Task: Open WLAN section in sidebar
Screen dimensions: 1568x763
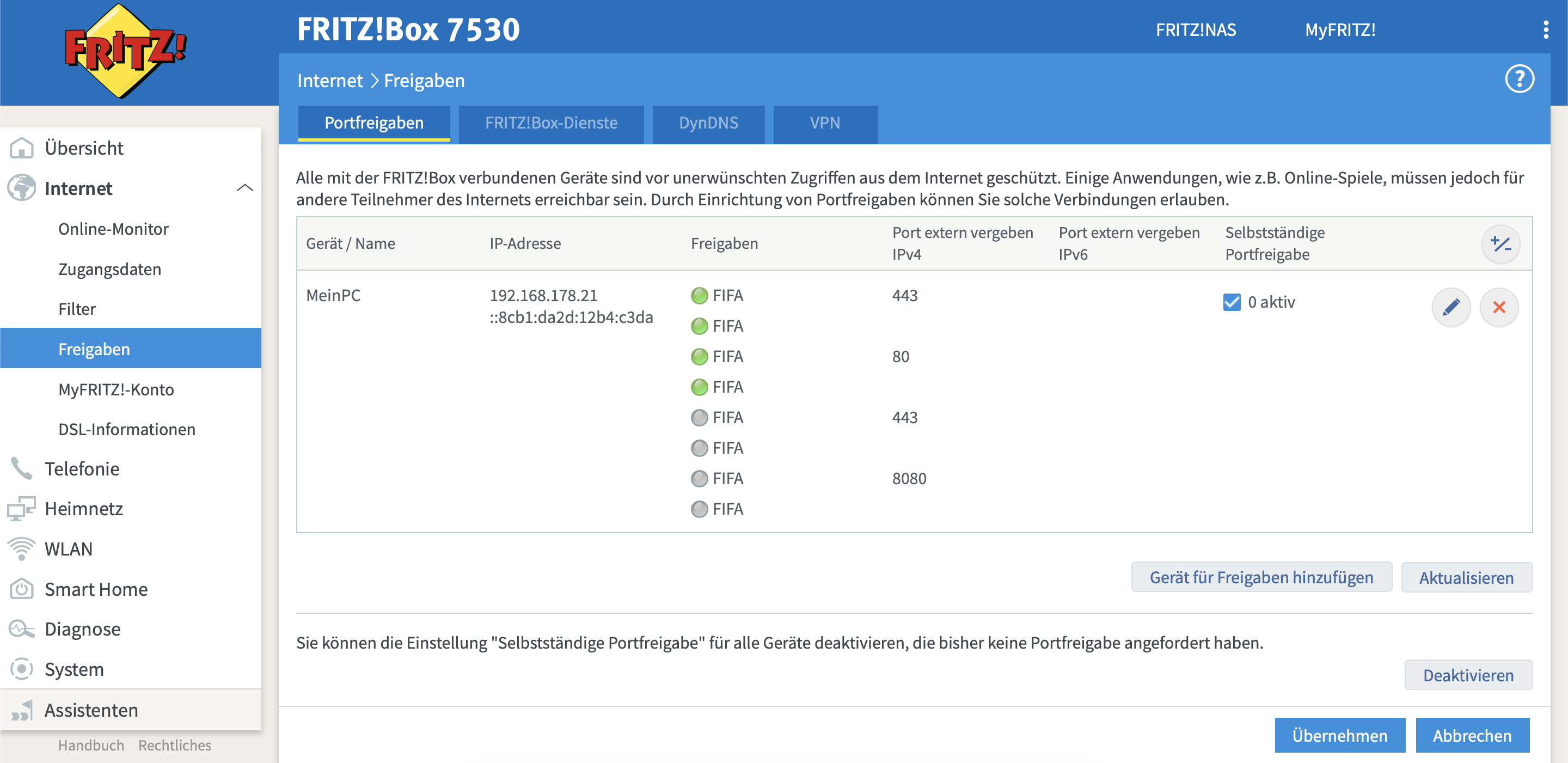Action: click(68, 548)
